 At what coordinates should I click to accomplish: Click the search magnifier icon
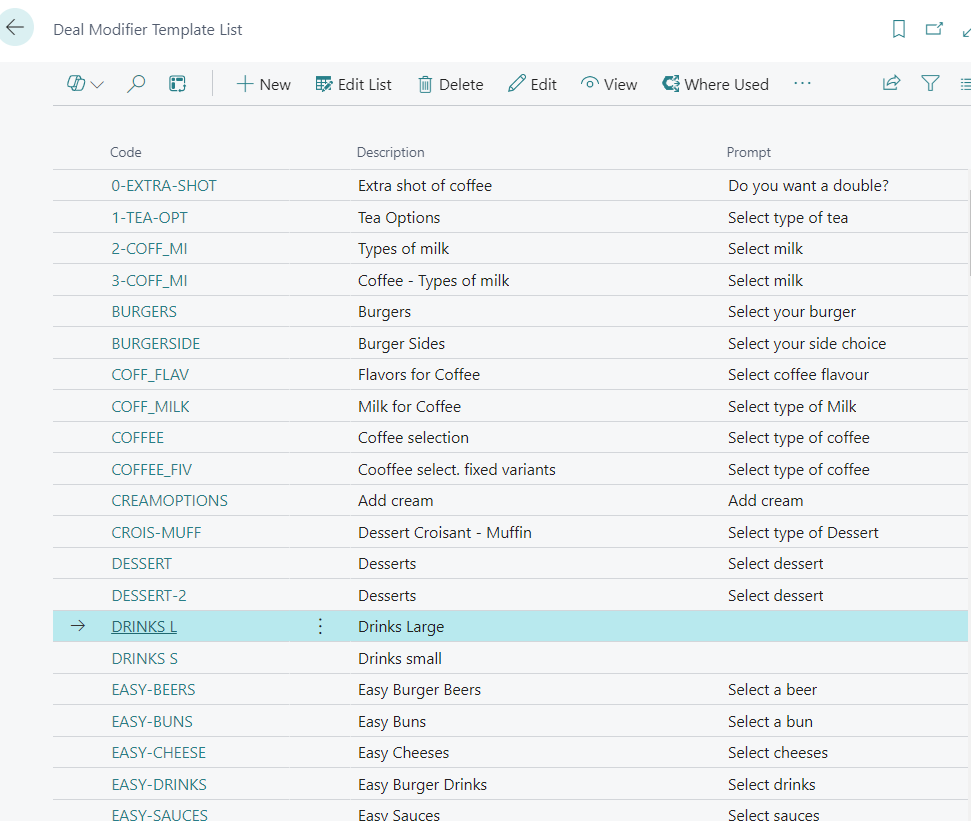click(x=136, y=84)
